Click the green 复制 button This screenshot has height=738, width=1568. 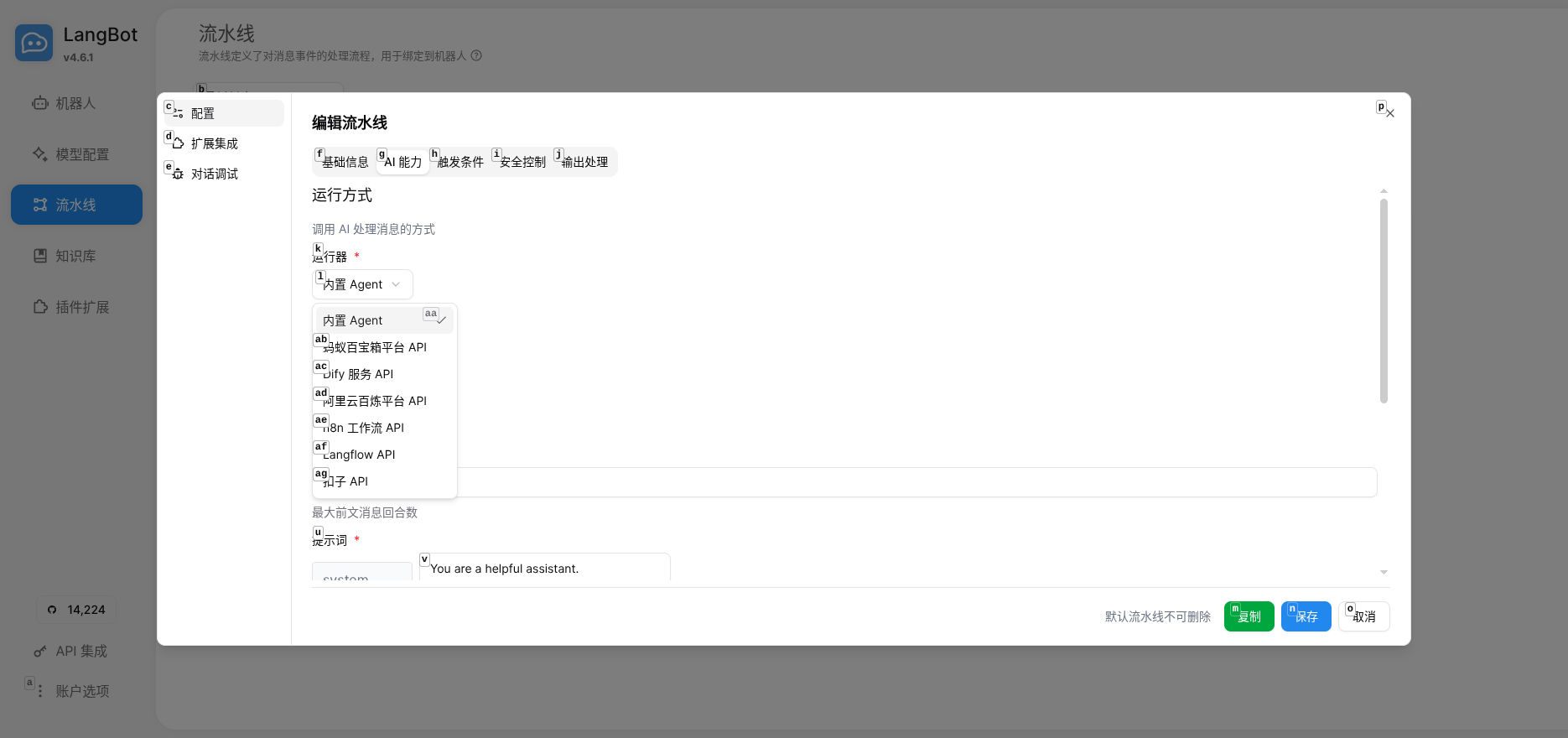1249,616
